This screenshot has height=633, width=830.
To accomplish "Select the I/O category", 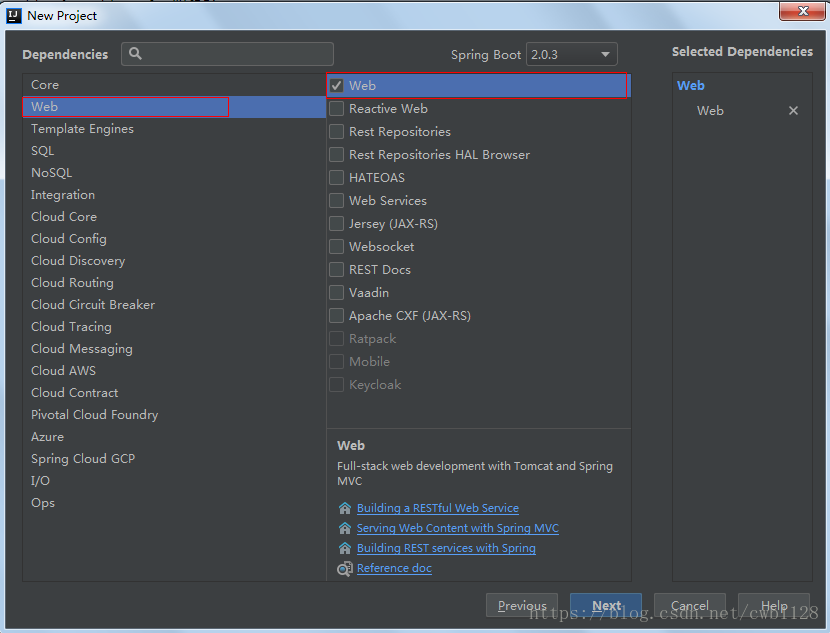I will 174,481.
